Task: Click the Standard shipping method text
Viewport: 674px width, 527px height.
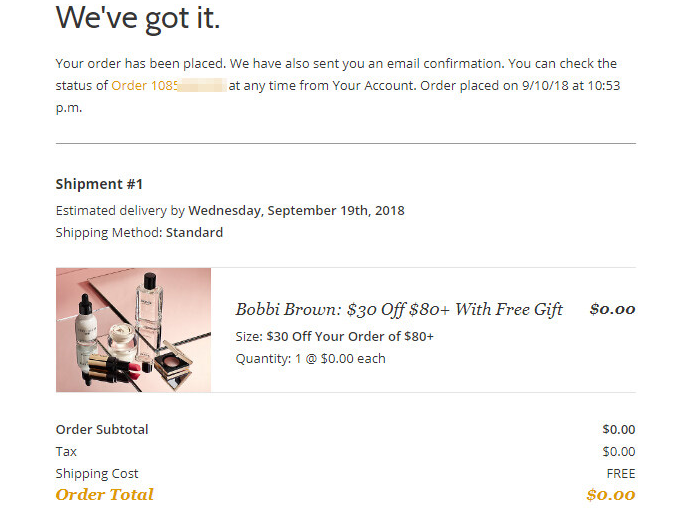Action: click(194, 233)
